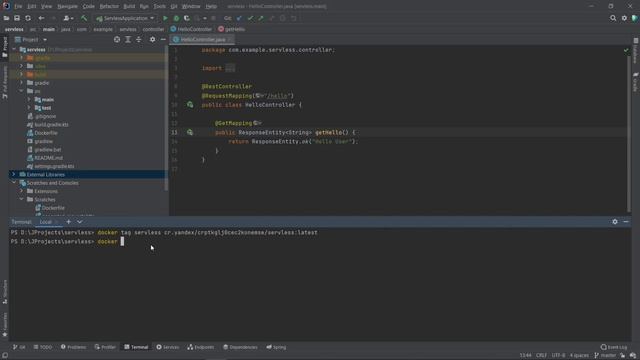Open Project panel options gear

tap(152, 40)
